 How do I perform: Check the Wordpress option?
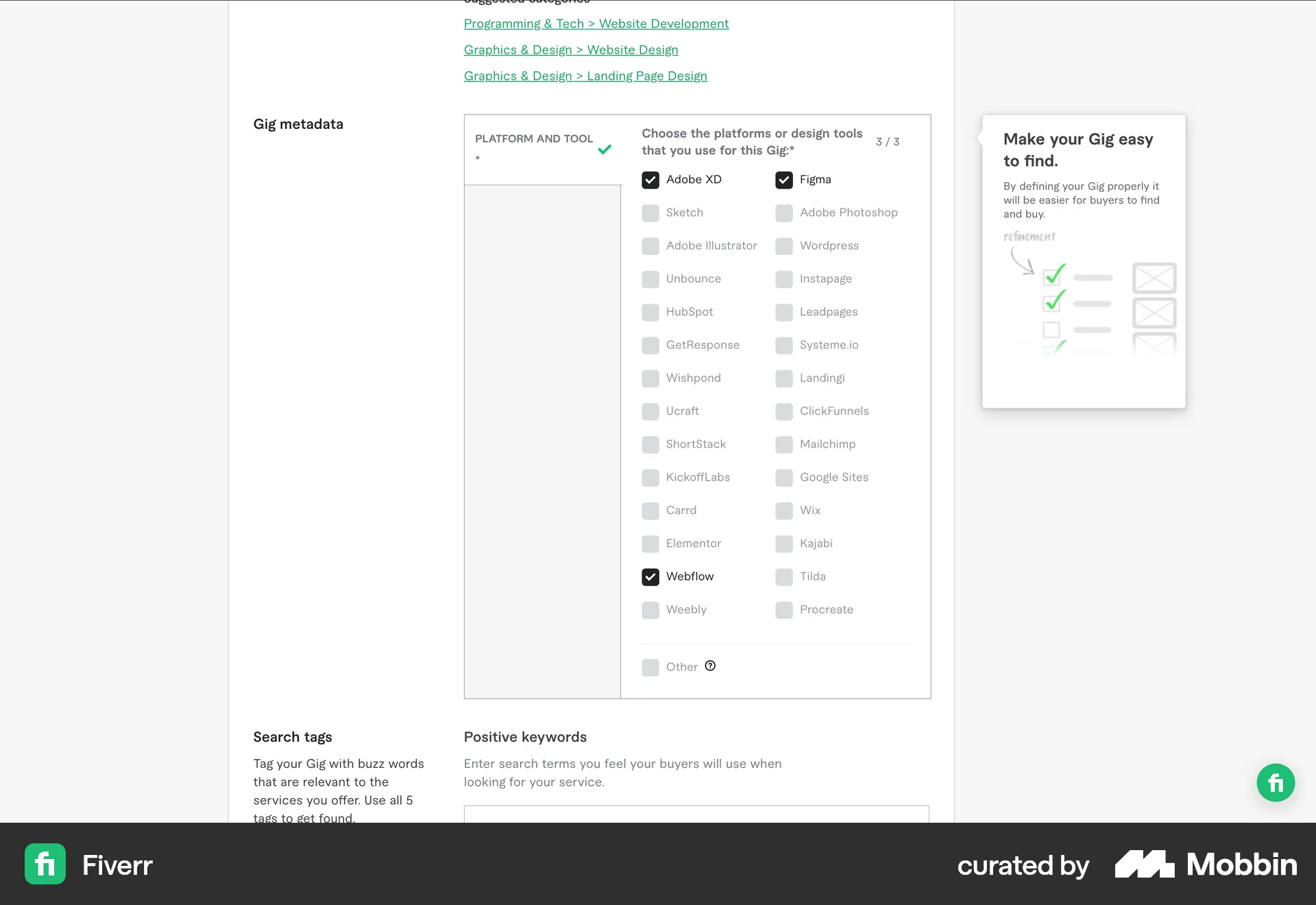point(783,245)
